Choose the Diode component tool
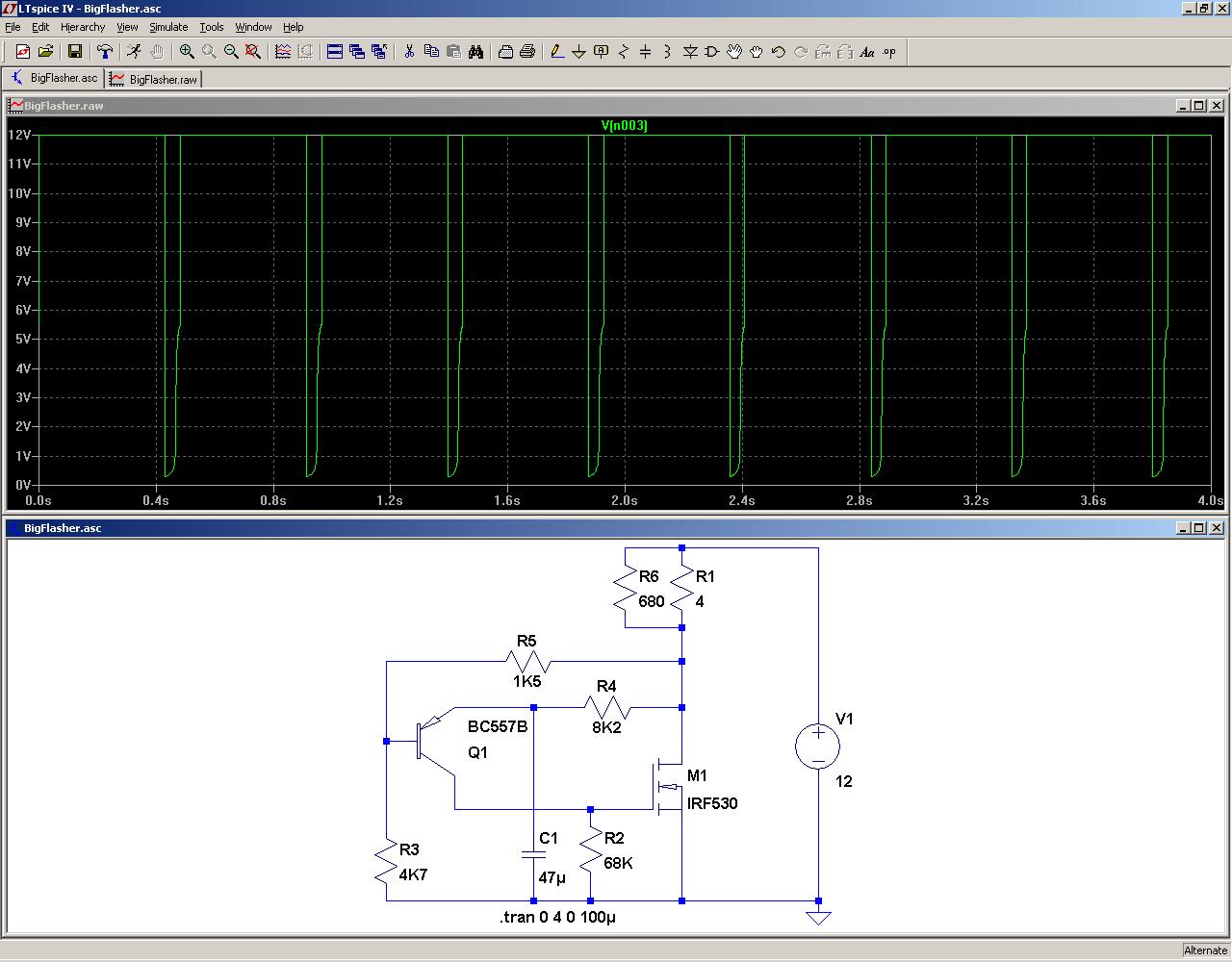This screenshot has height=962, width=1232. [690, 52]
